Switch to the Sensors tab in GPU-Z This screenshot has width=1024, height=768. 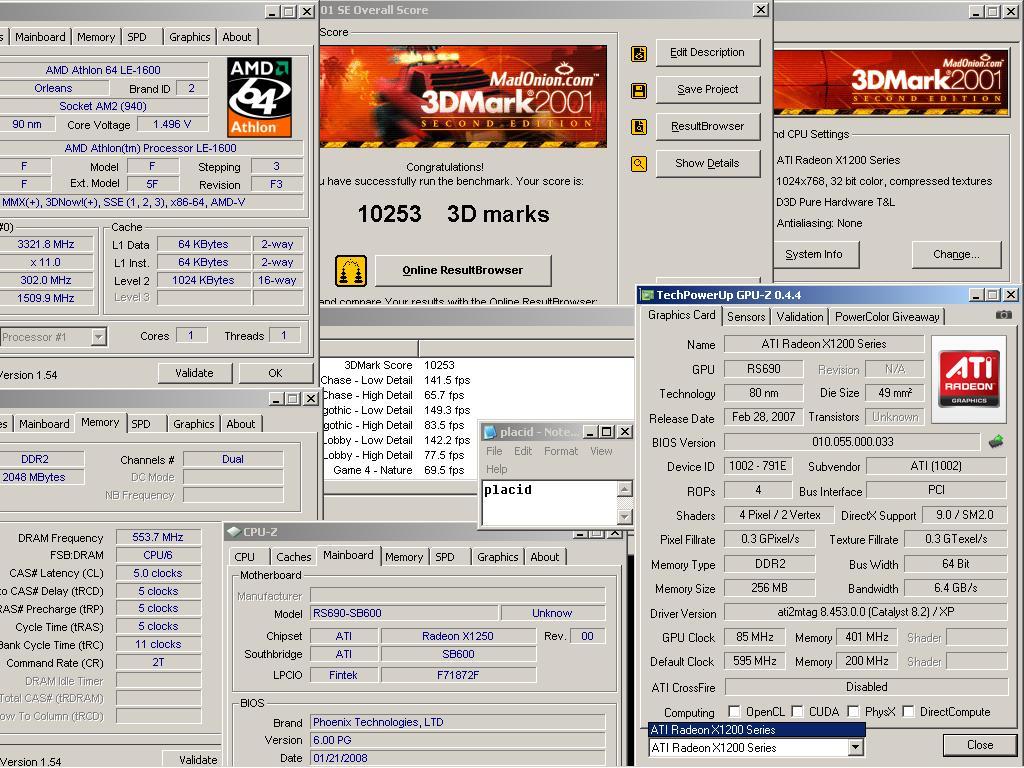[x=746, y=317]
